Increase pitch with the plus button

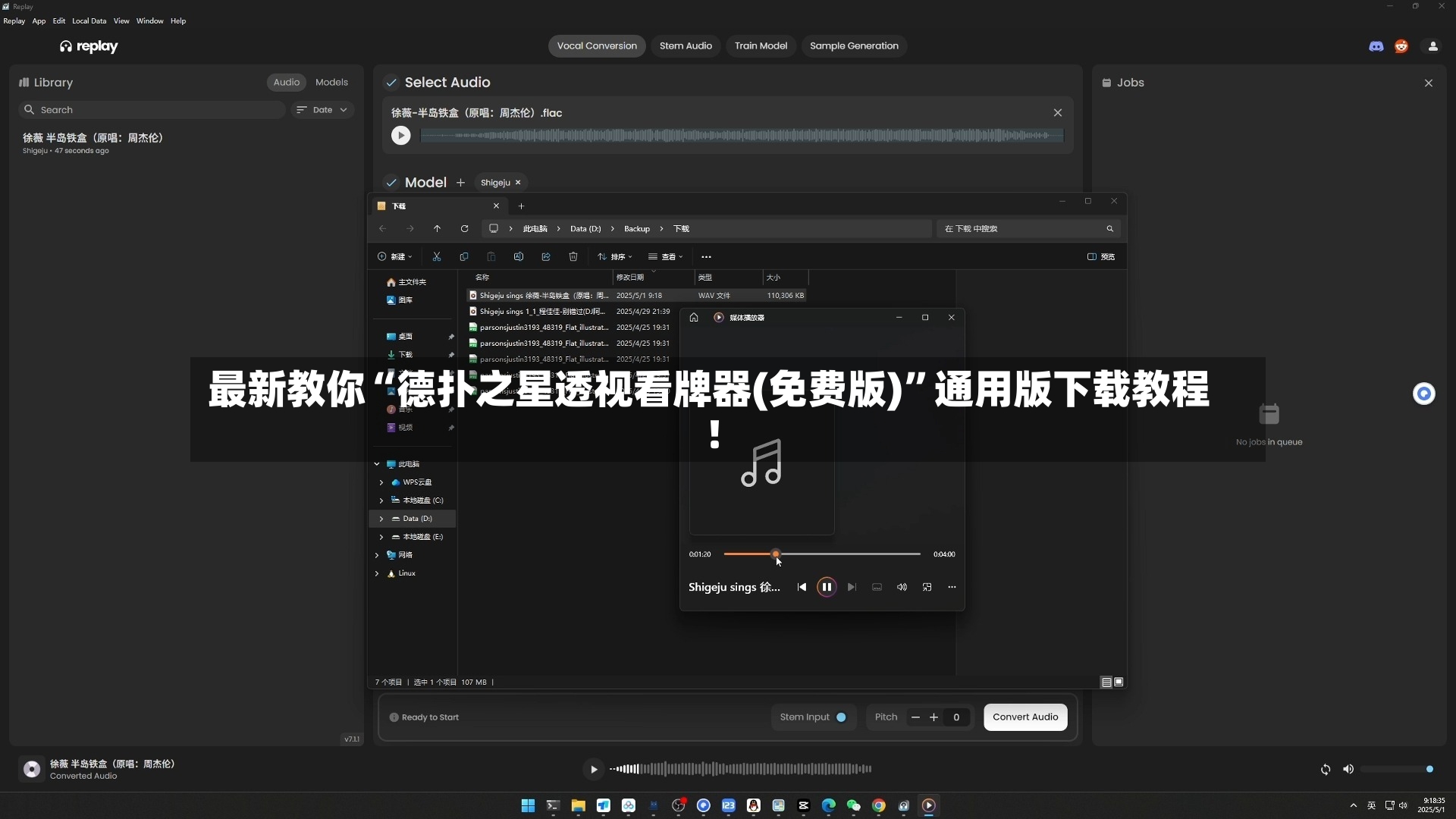tap(934, 717)
